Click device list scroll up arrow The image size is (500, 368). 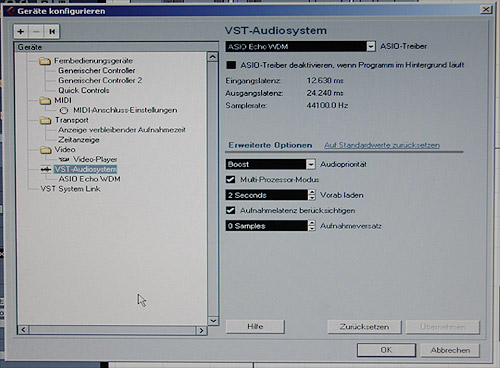[x=213, y=57]
